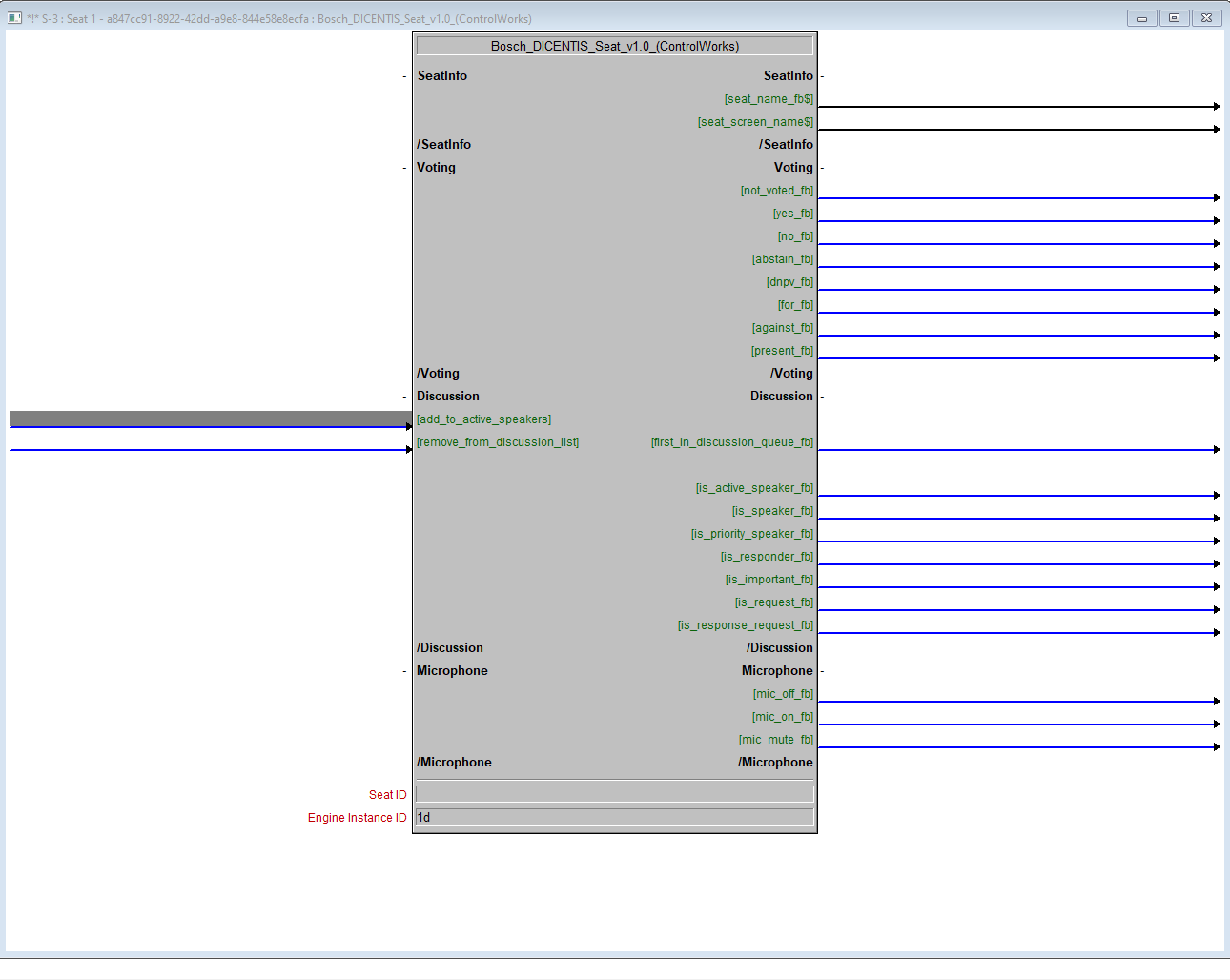Click the mic_on_fb output signal line
Image resolution: width=1230 pixels, height=980 pixels.
[x=1018, y=725]
